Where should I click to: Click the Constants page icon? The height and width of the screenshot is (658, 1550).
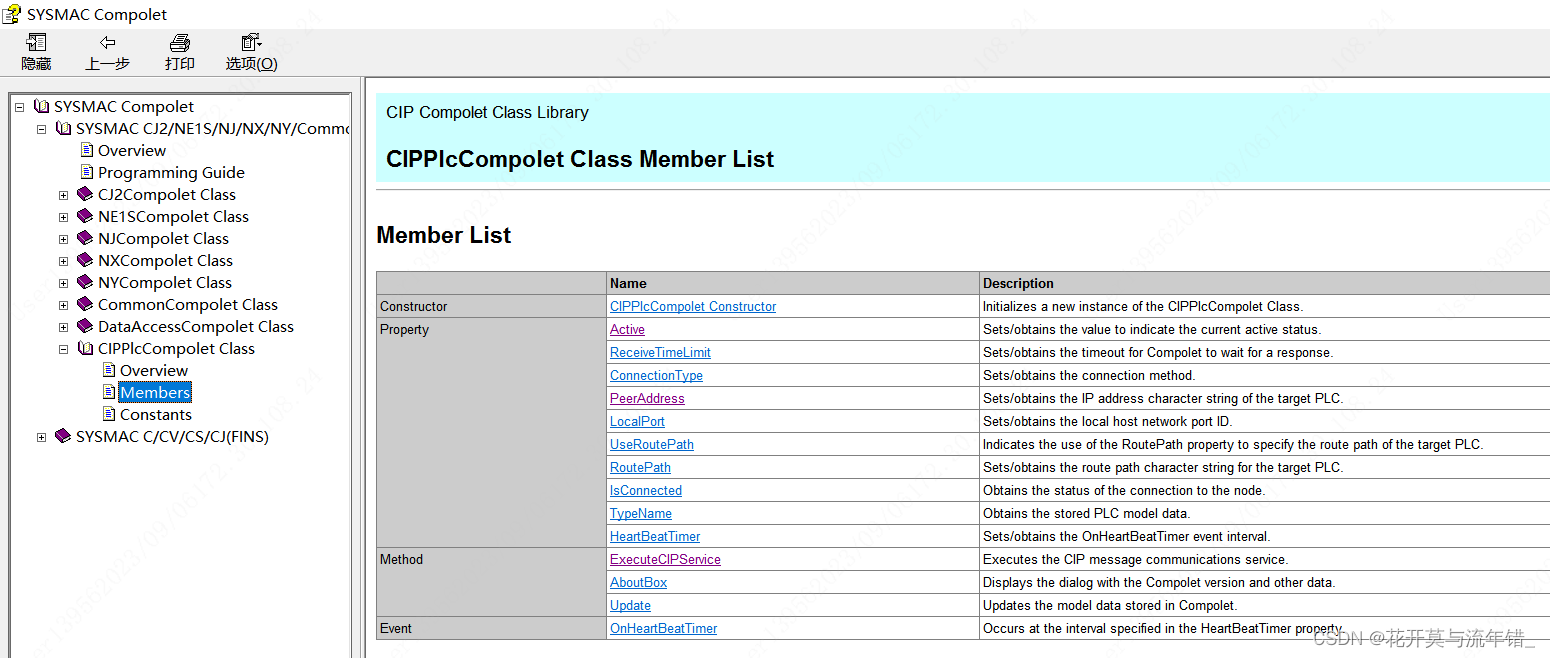109,414
